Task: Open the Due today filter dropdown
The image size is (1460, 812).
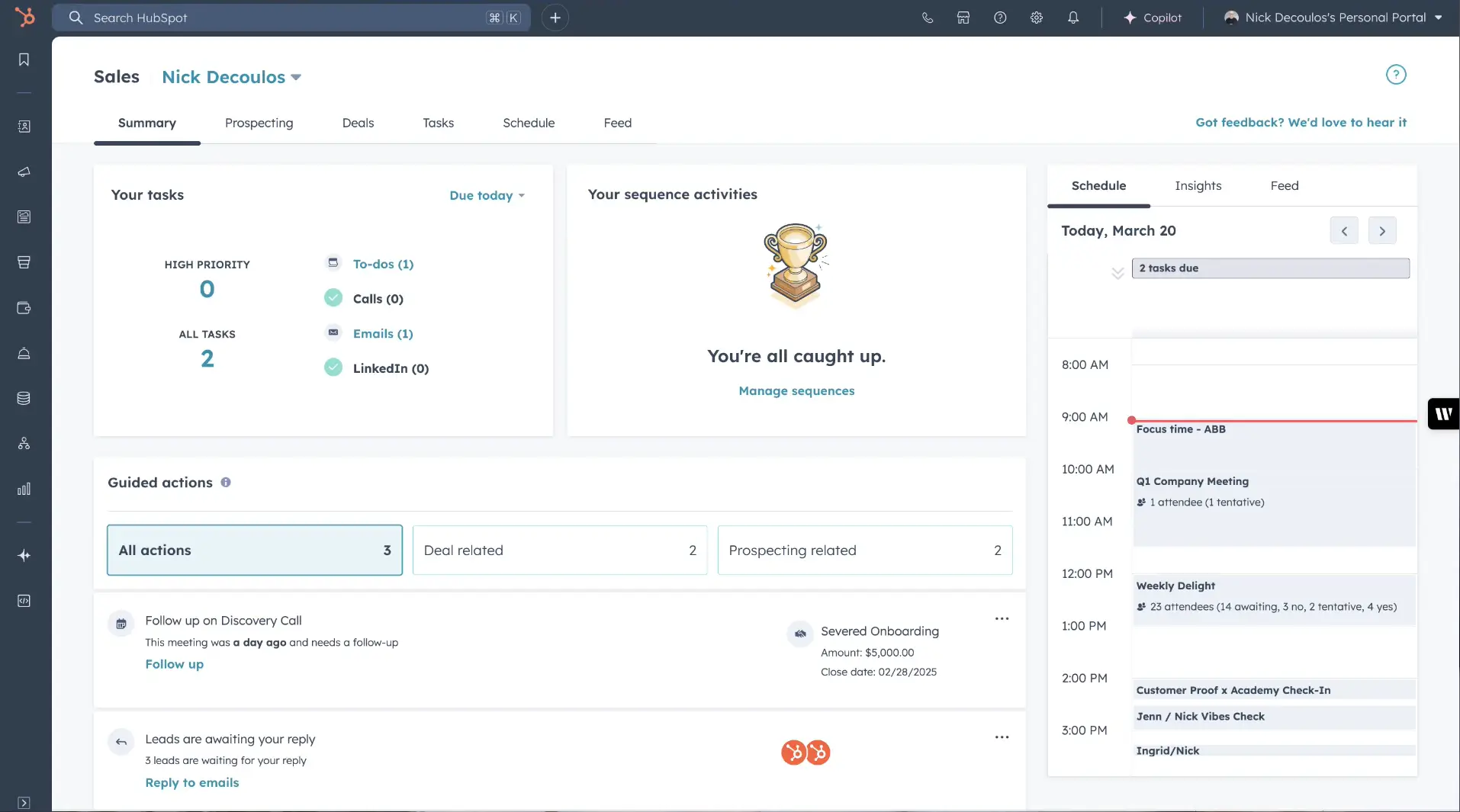Action: [487, 195]
